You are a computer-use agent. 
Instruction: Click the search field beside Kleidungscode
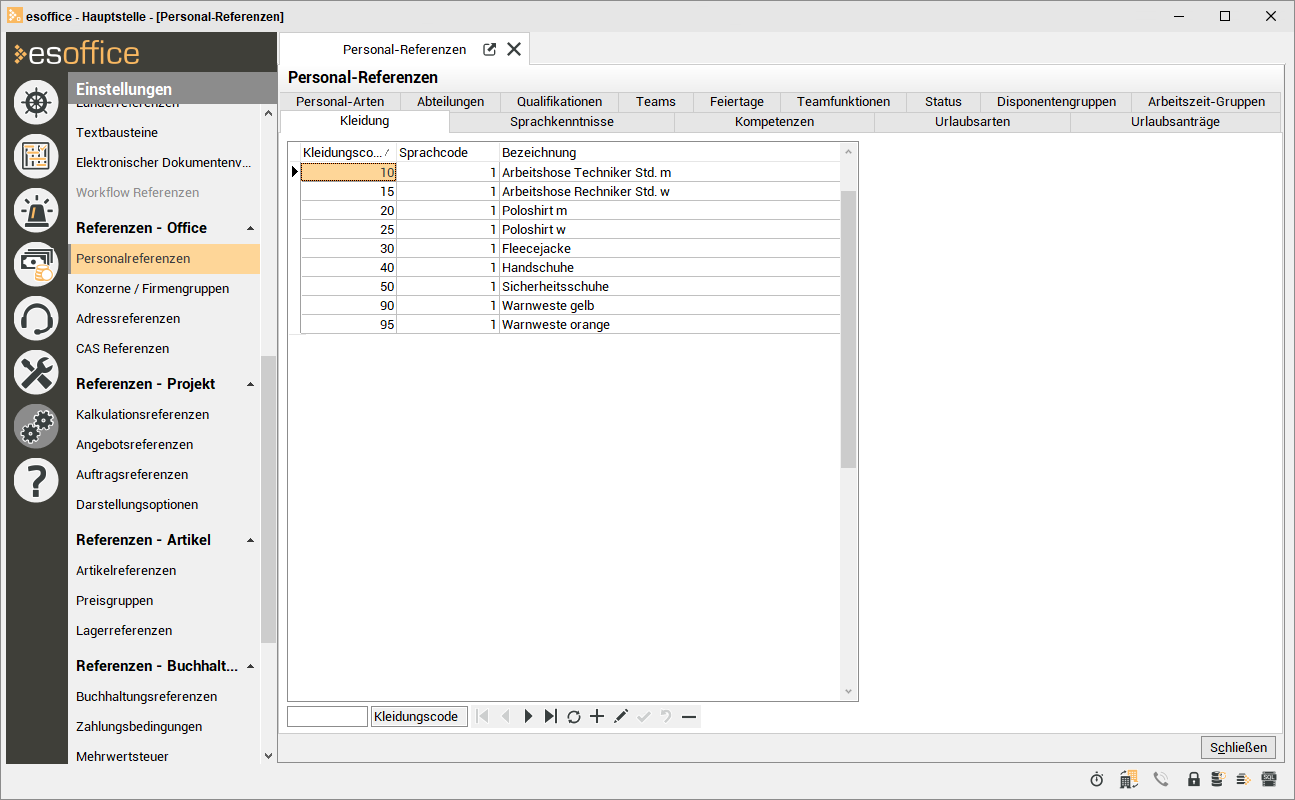point(327,716)
